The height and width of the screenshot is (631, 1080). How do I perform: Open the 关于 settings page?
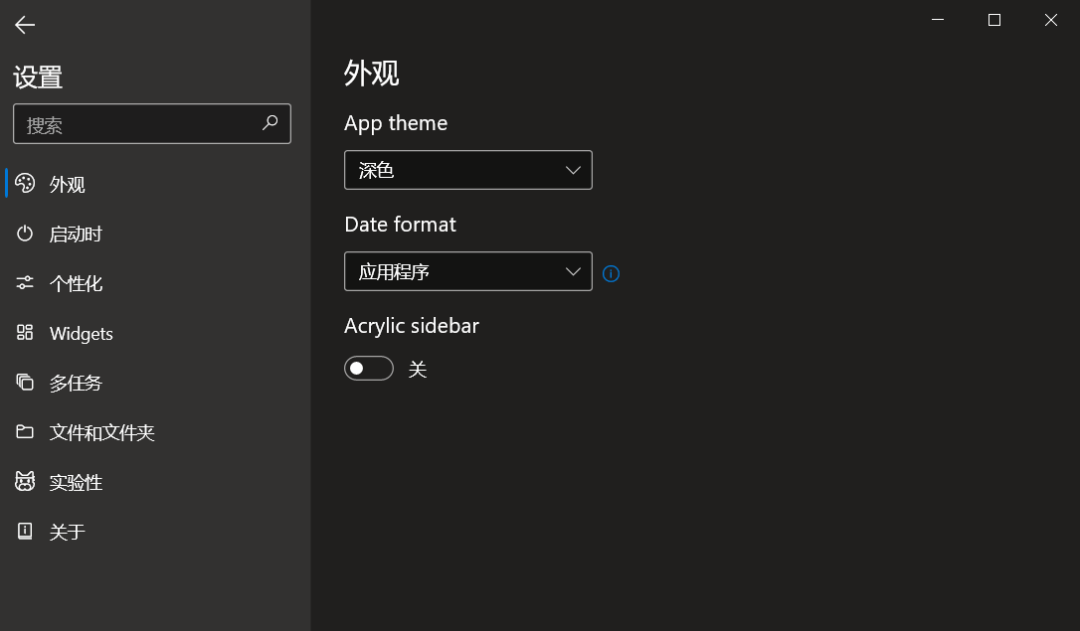(x=156, y=531)
